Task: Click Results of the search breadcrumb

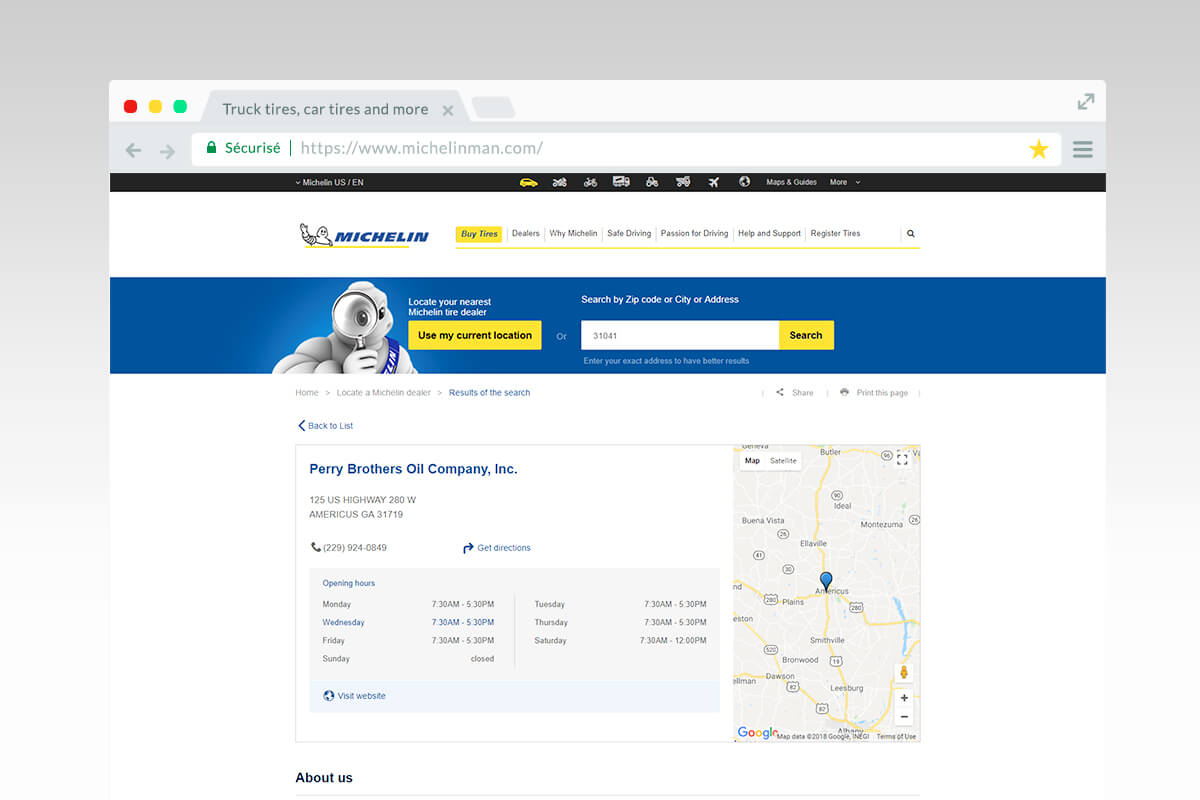Action: point(490,393)
